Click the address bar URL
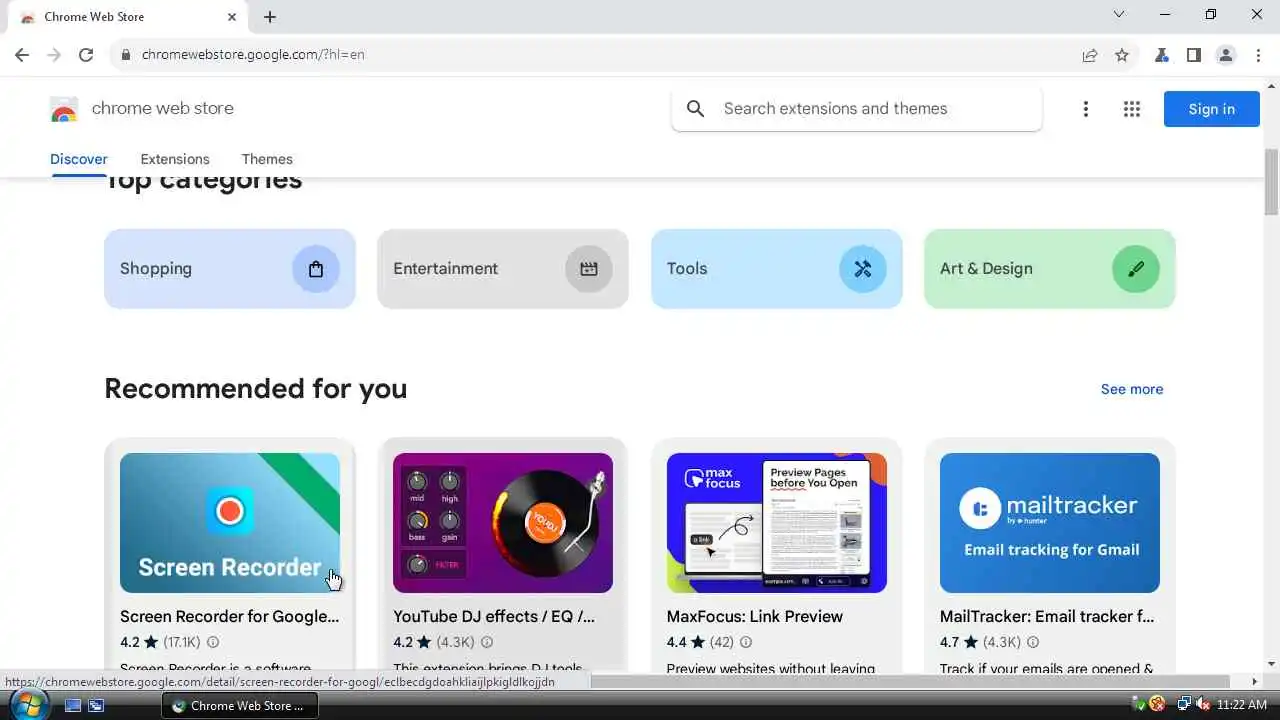Image resolution: width=1280 pixels, height=720 pixels. pyautogui.click(x=253, y=55)
